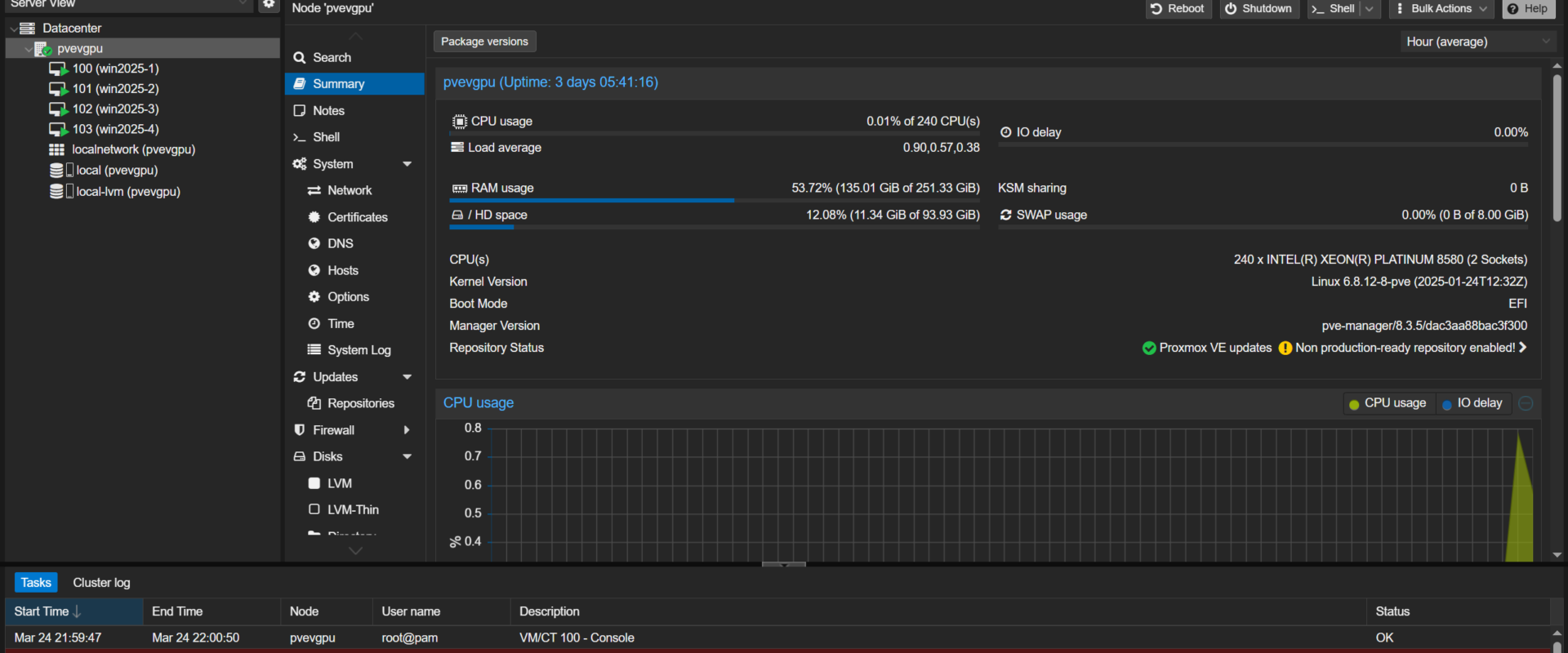Click the Reboot button

click(x=1178, y=9)
